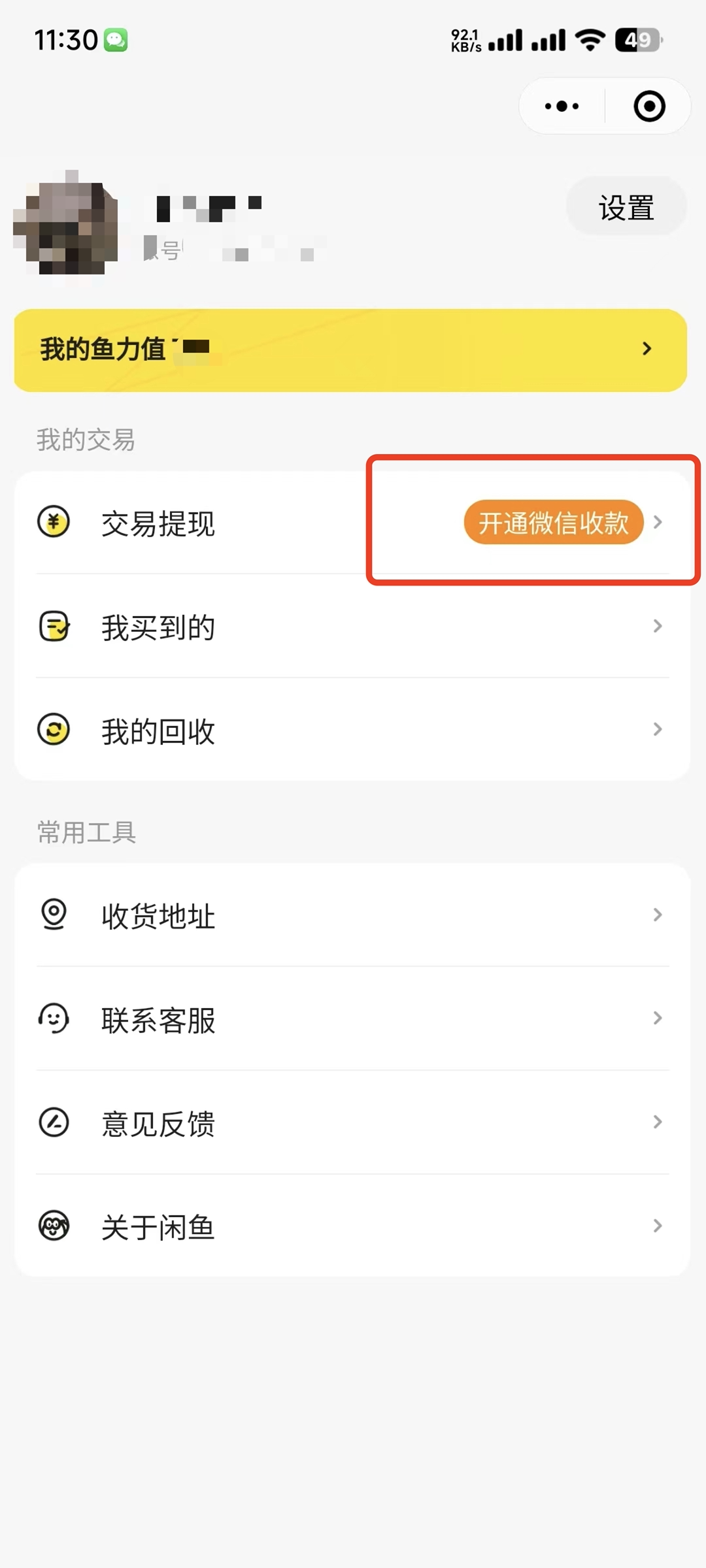Open the 关于闲鱼 entry

tap(158, 1227)
